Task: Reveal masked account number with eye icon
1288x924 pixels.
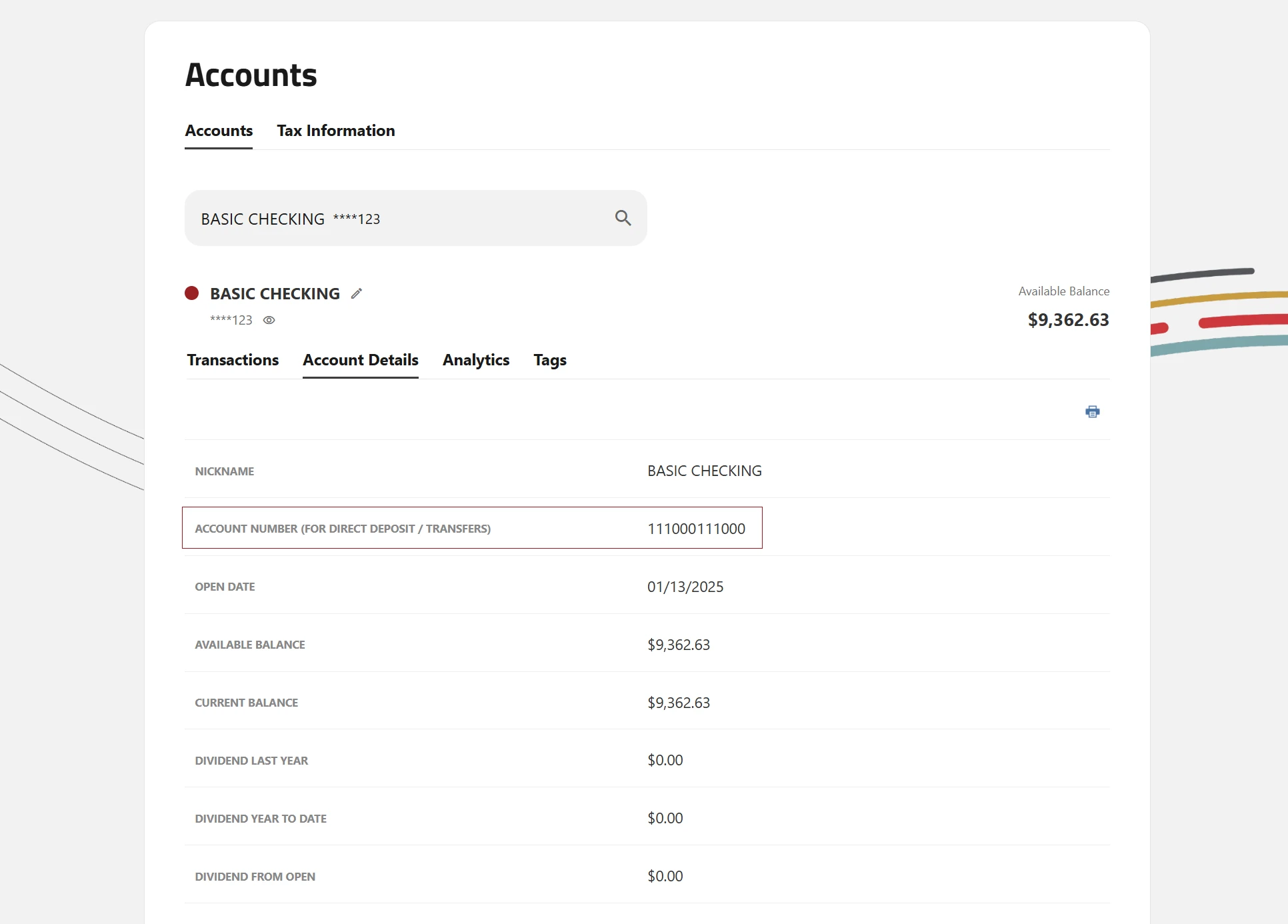Action: click(269, 320)
